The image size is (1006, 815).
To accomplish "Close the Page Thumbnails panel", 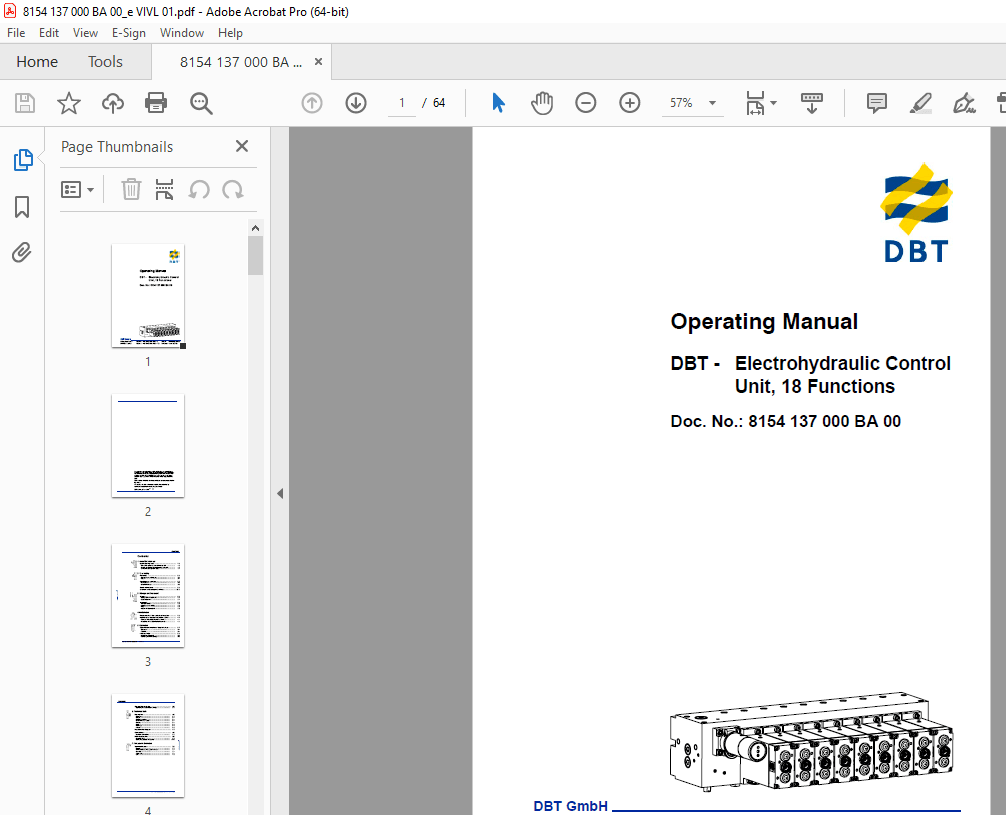I will 241,146.
